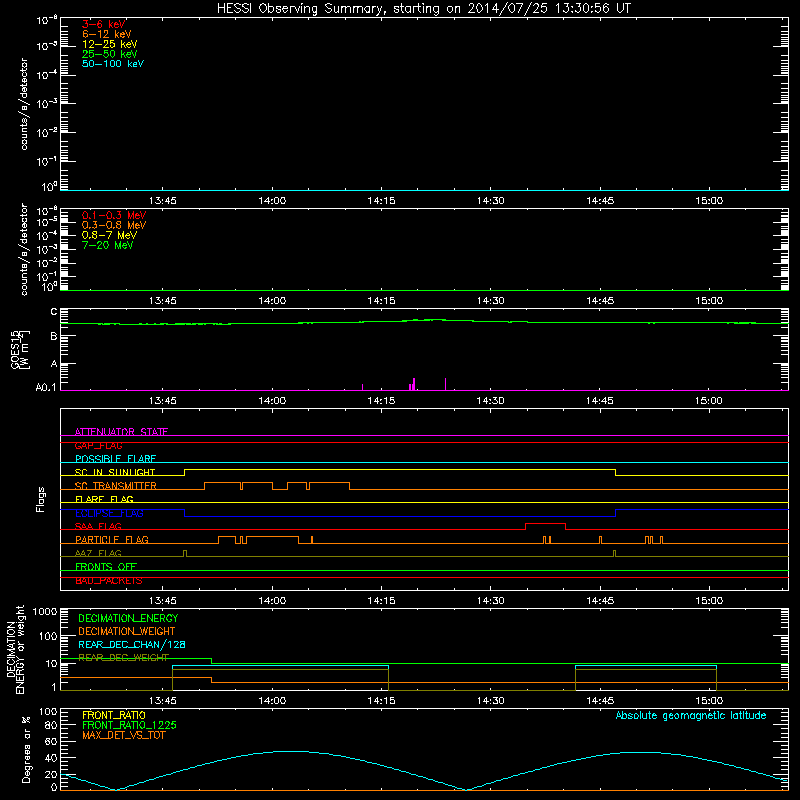
Task: Select the yellow FRONT_RATIO legend label
Action: [x=114, y=715]
